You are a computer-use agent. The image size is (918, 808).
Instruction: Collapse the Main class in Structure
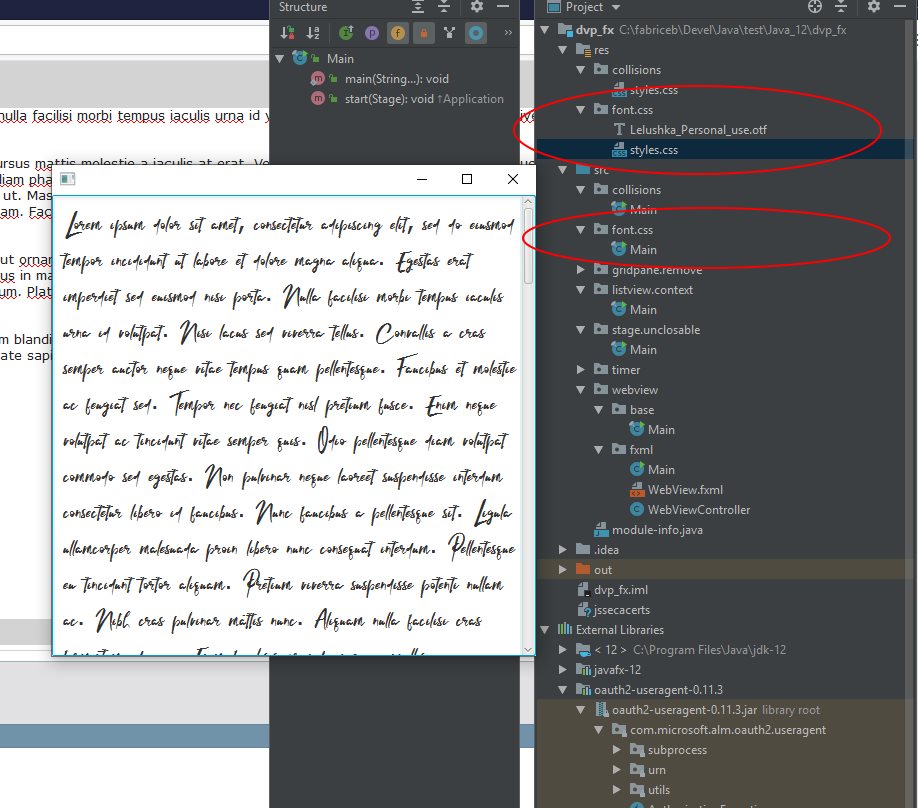pyautogui.click(x=280, y=59)
